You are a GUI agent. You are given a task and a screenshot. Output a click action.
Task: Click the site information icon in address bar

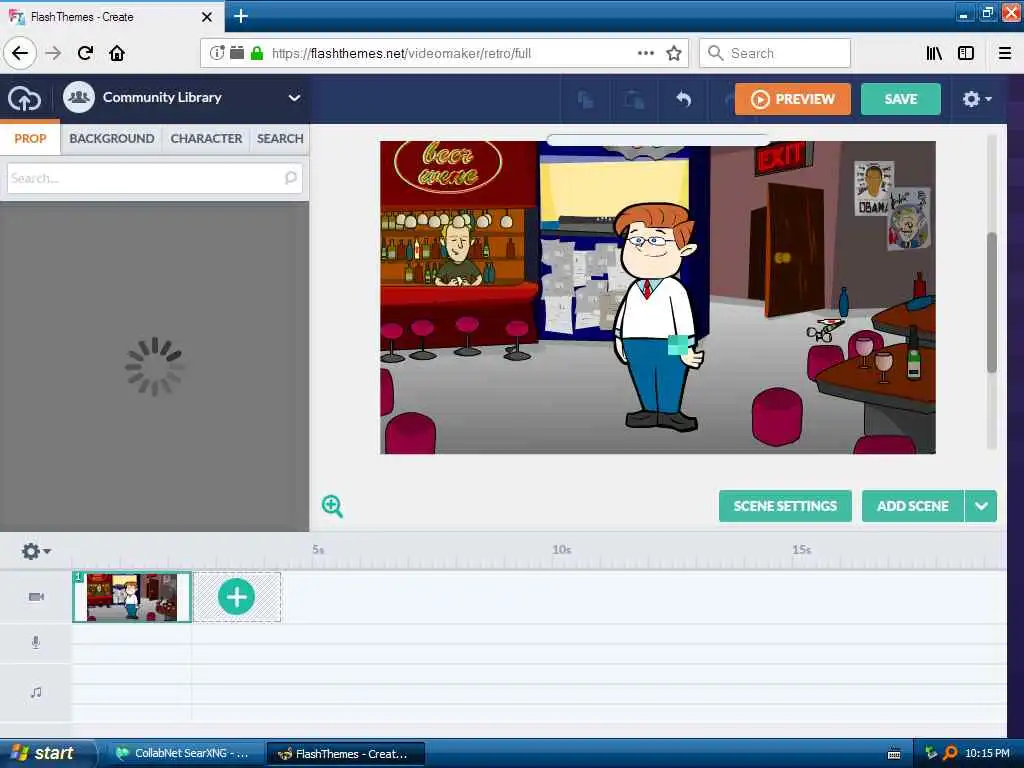(x=217, y=53)
